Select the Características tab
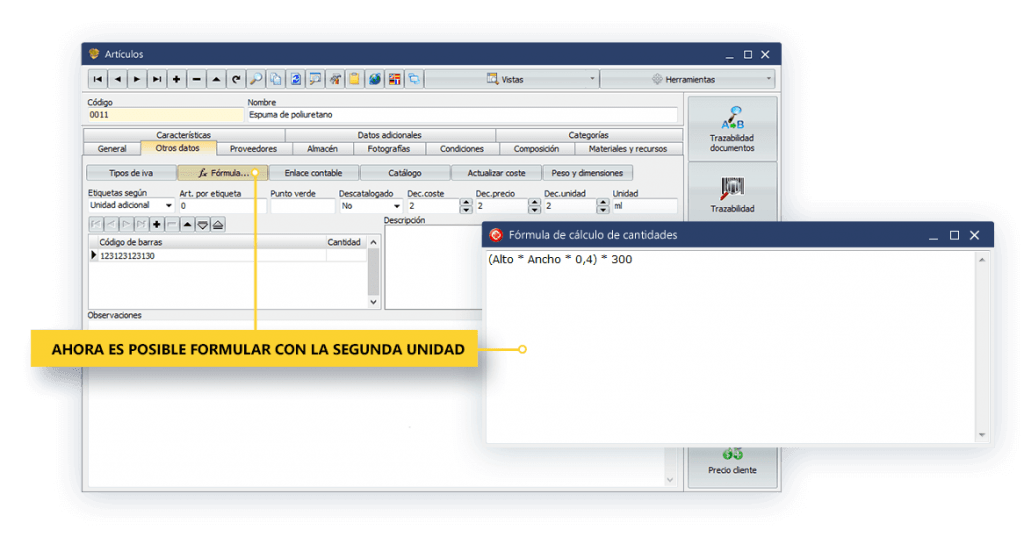 tap(184, 135)
